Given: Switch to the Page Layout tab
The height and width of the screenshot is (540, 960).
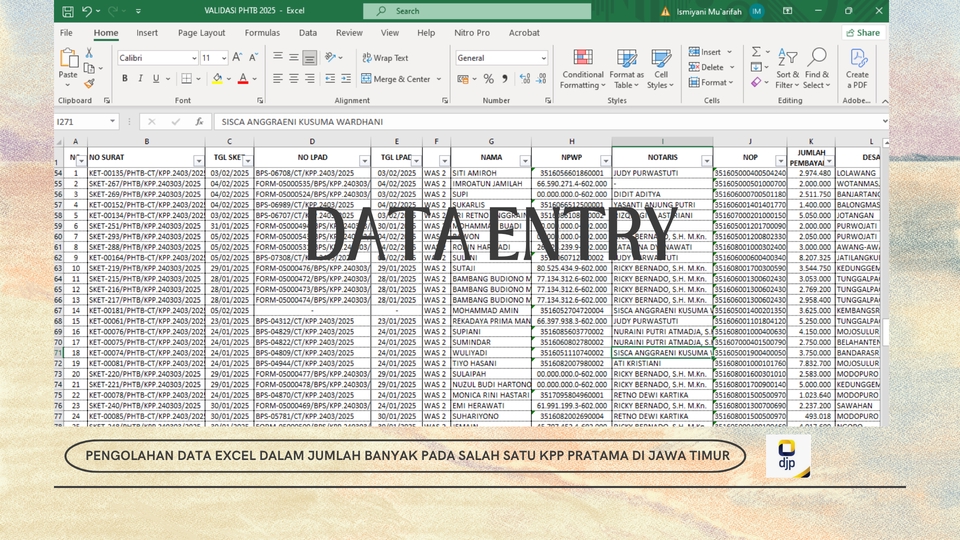Looking at the screenshot, I should [201, 32].
